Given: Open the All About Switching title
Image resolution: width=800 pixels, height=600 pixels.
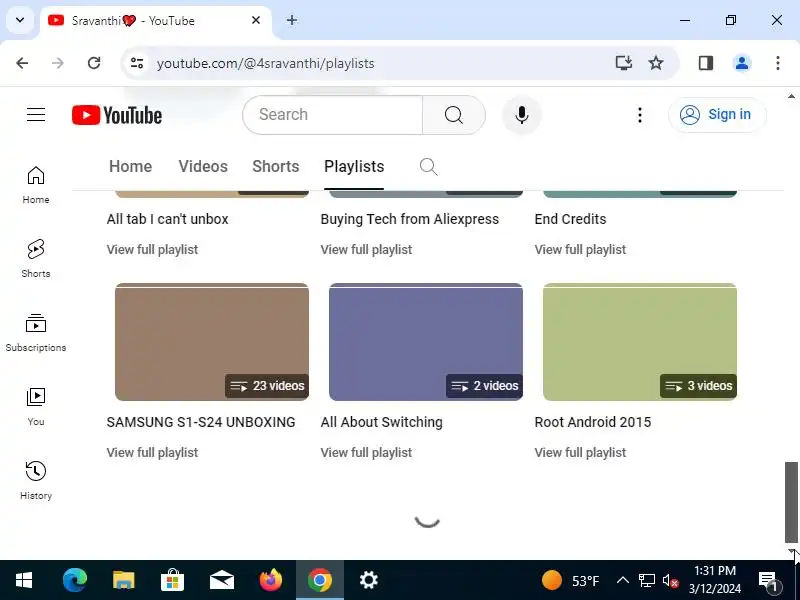Looking at the screenshot, I should [x=382, y=422].
